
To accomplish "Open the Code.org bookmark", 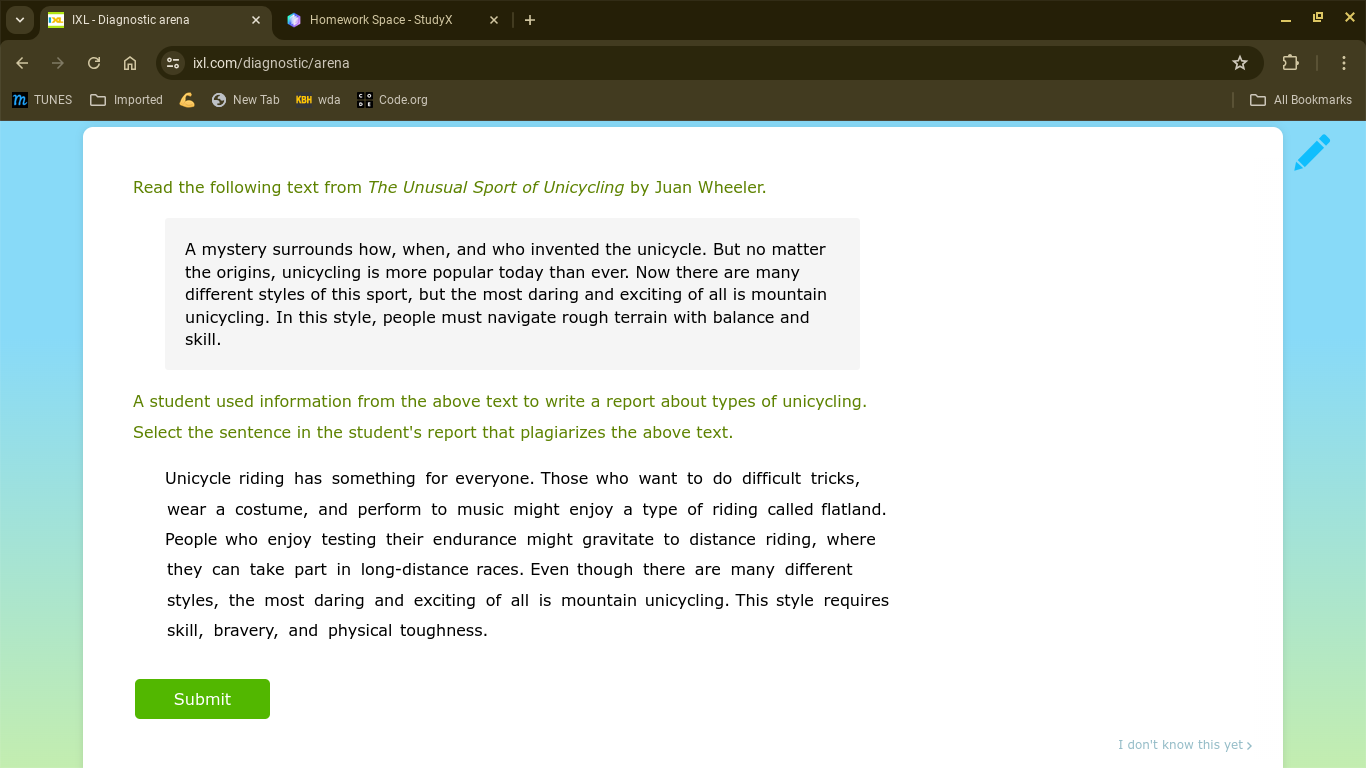I will coord(392,100).
